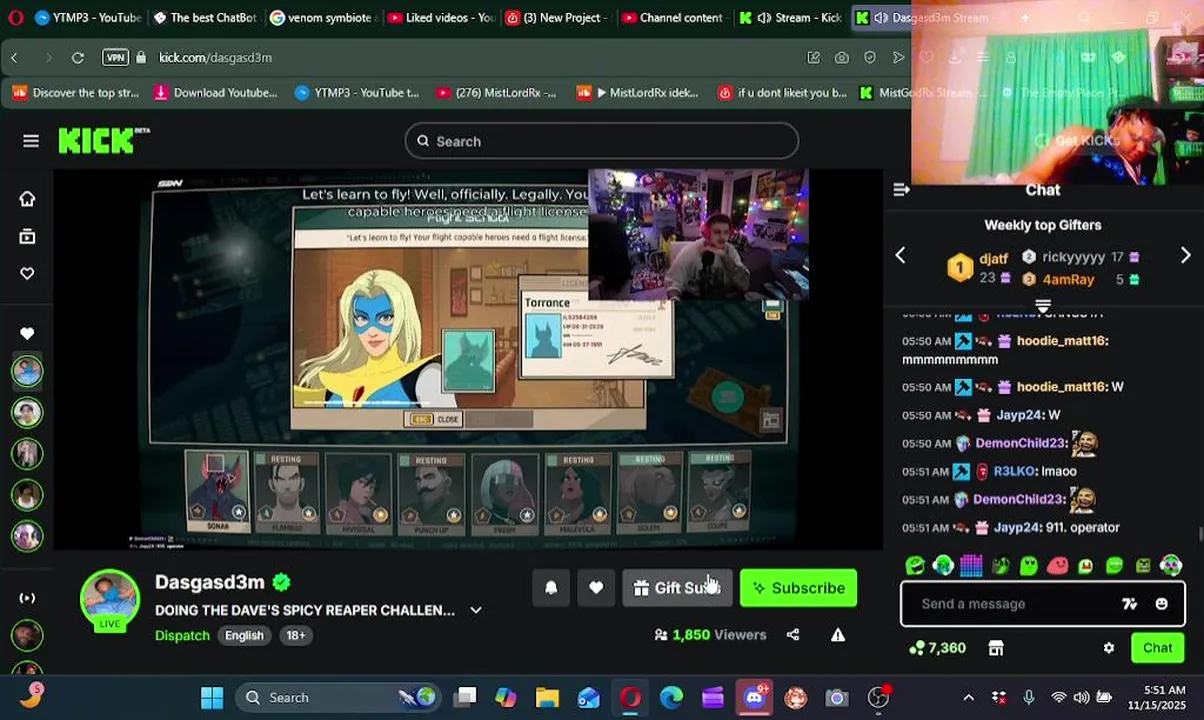1204x720 pixels.
Task: Insert the pink blob emote
Action: [x=1057, y=566]
